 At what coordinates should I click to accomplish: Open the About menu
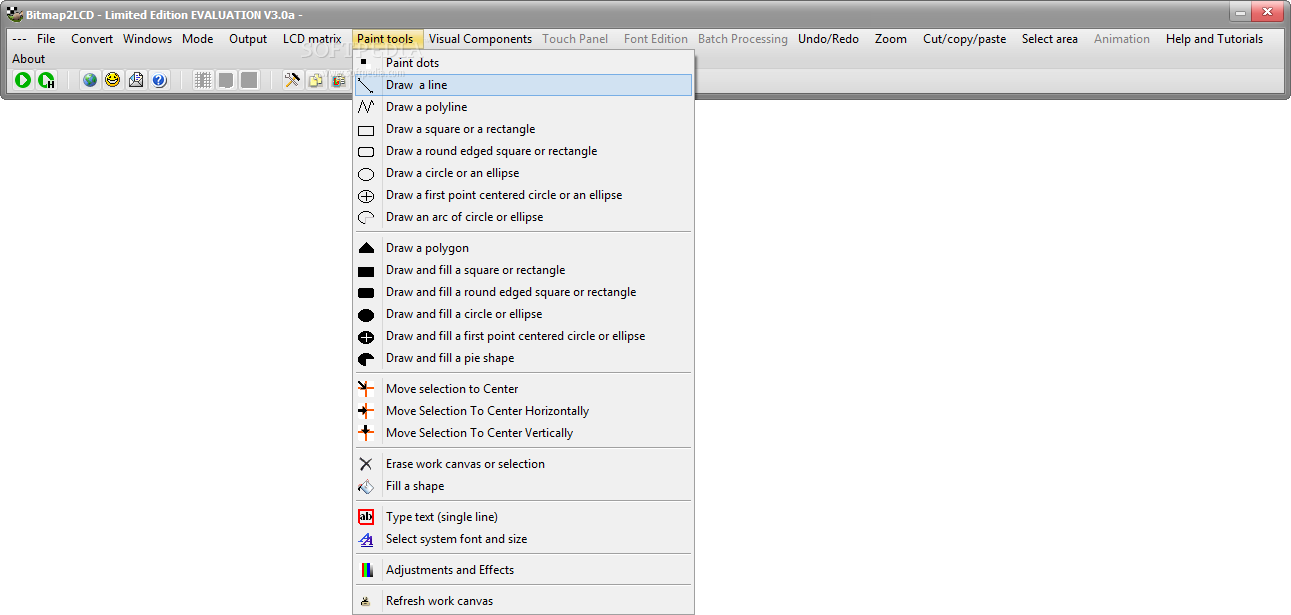tap(29, 59)
